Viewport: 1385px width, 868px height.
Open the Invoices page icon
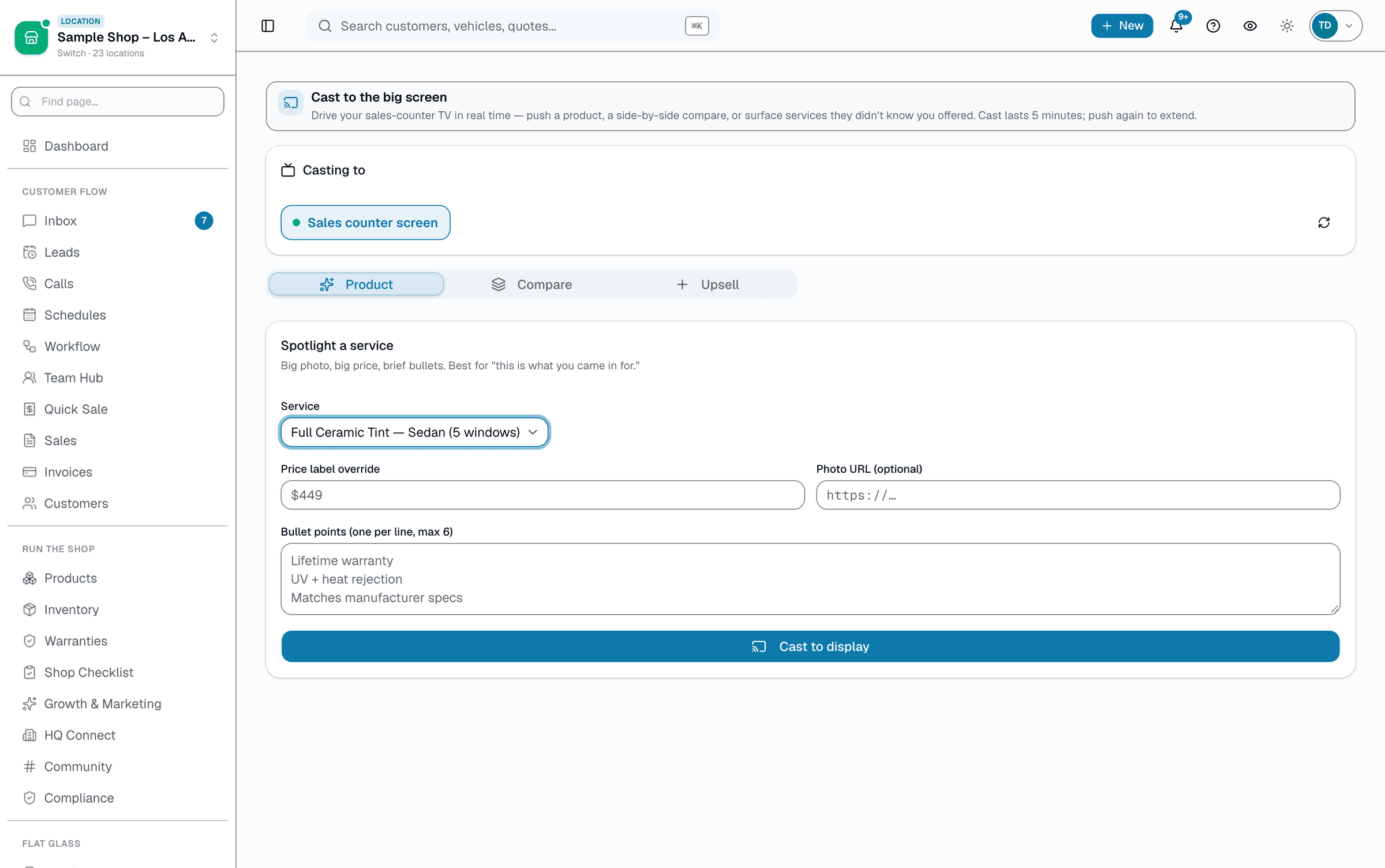coord(29,472)
